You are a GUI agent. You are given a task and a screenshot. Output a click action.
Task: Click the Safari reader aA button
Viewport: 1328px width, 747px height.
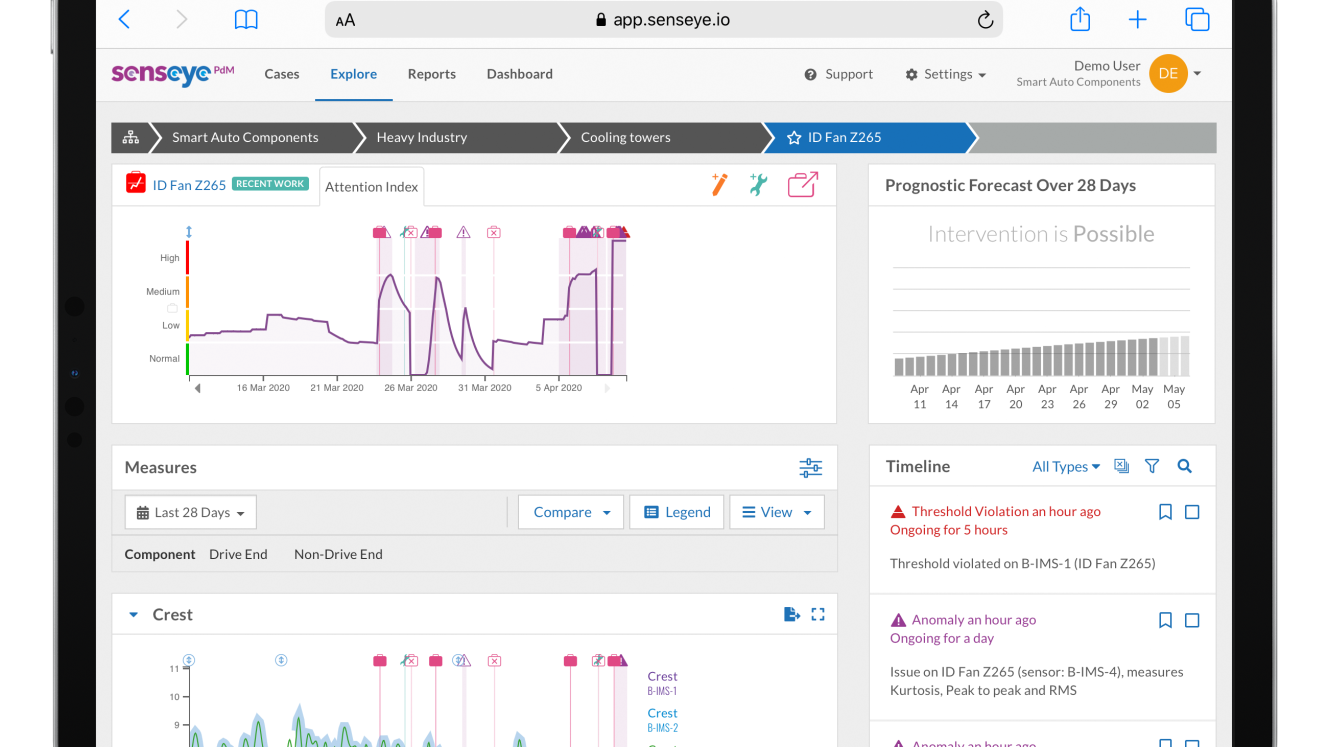[x=345, y=20]
